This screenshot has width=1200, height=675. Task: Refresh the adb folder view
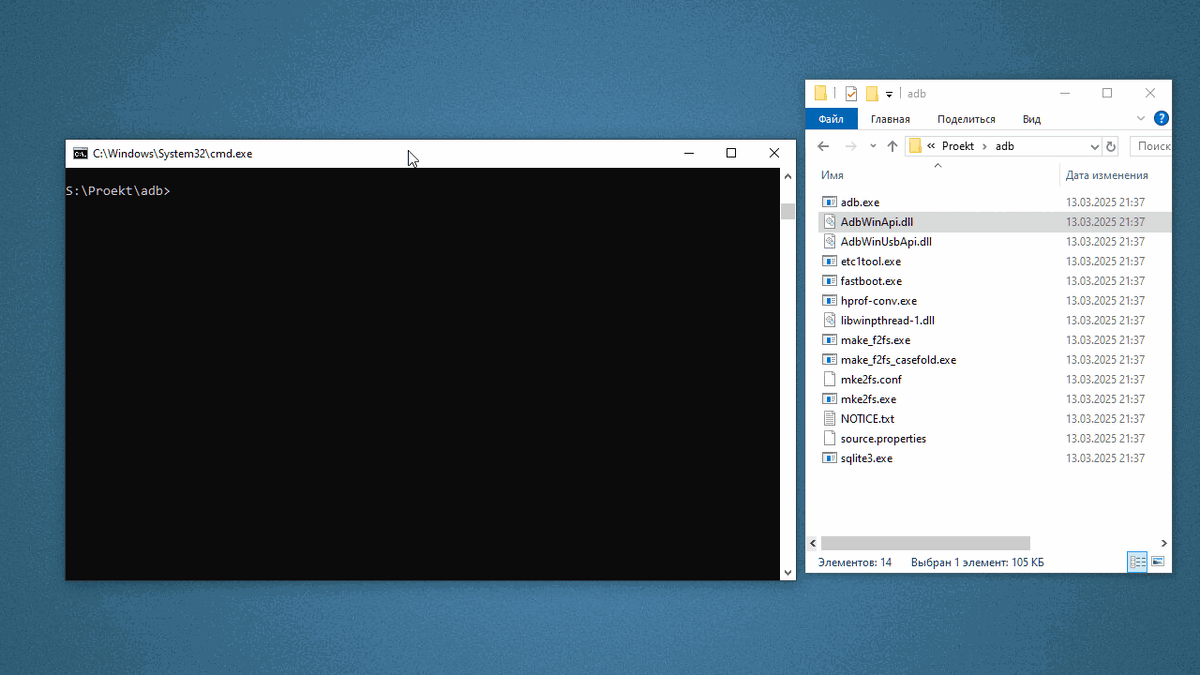pyautogui.click(x=1111, y=146)
